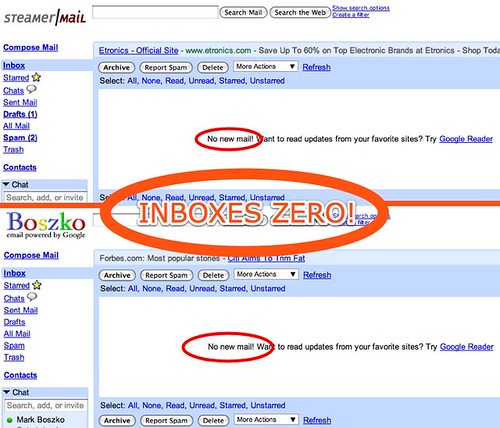The width and height of the screenshot is (500, 428).
Task: Click the star icon beside Starred in Steamer Mail
Action: [36, 77]
